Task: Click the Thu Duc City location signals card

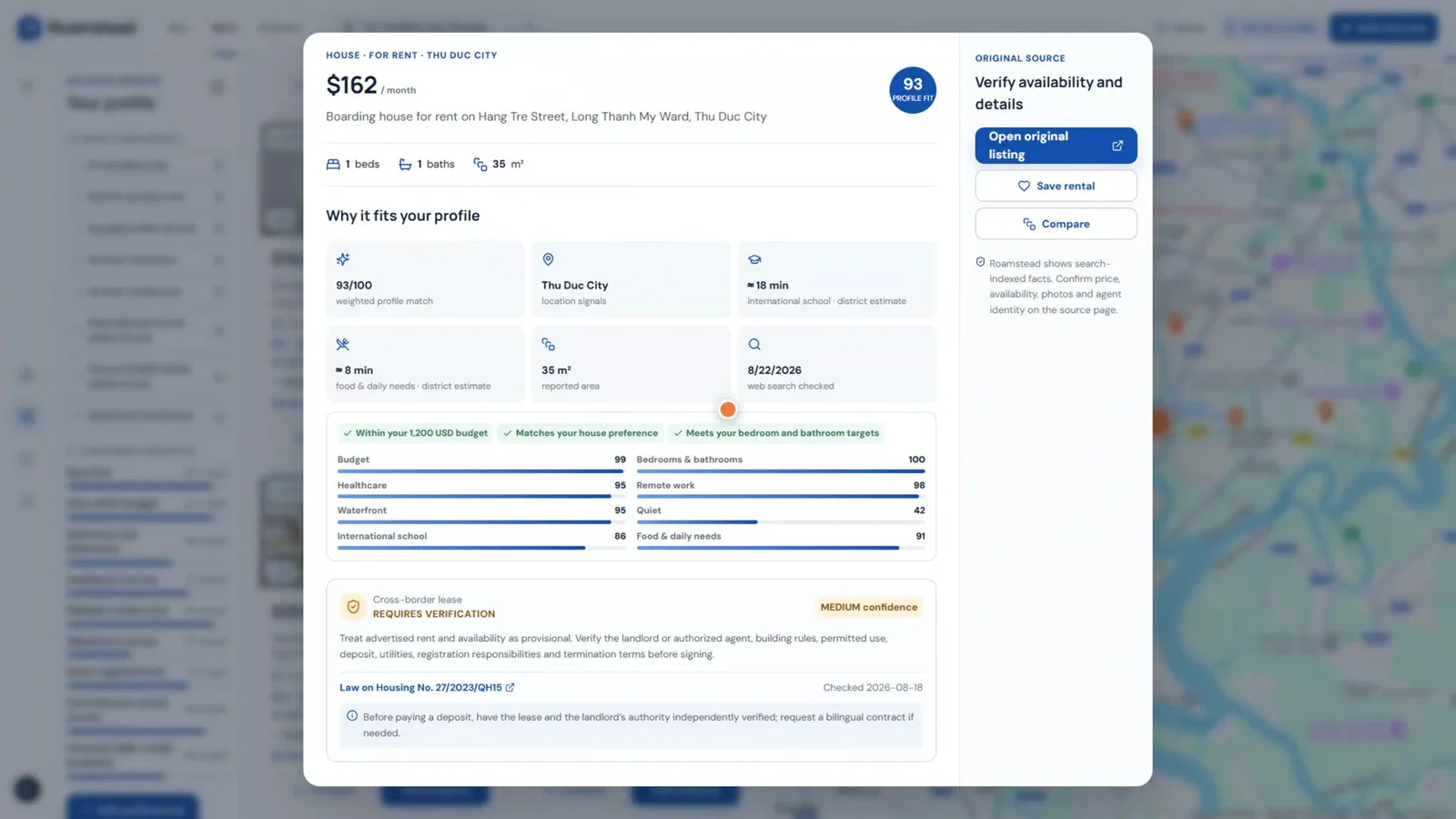Action: click(632, 279)
